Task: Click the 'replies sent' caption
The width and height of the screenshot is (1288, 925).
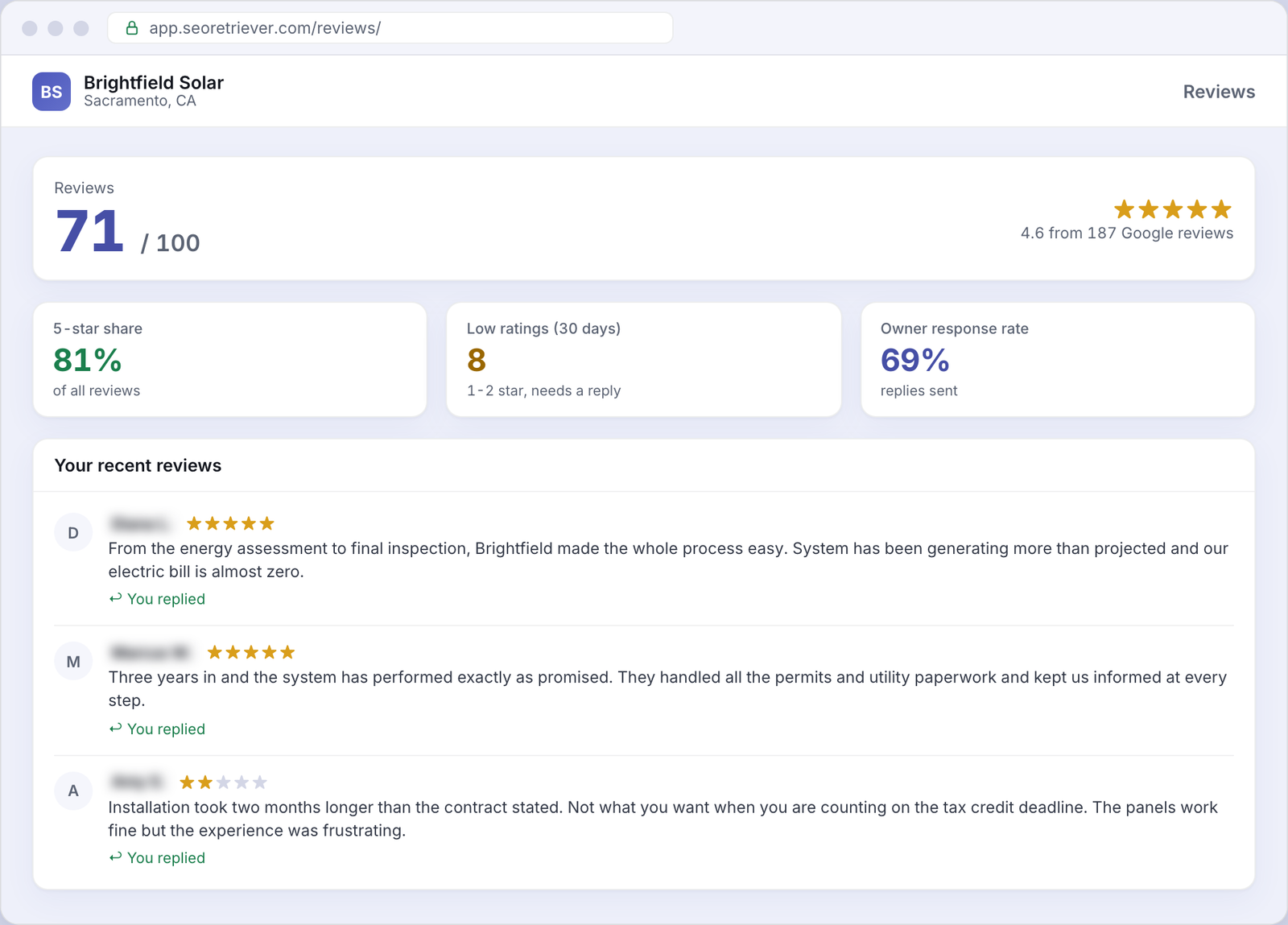Action: 919,391
